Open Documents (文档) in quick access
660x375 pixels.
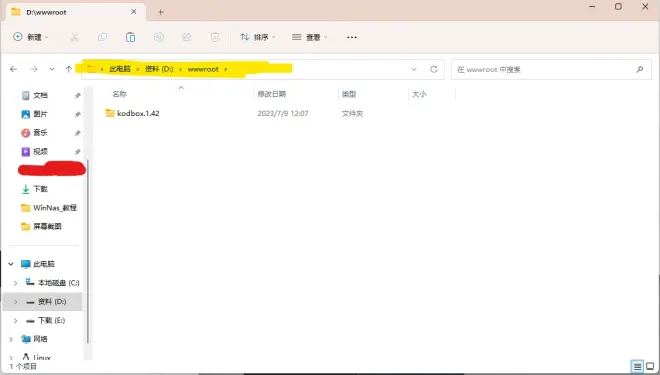40,96
